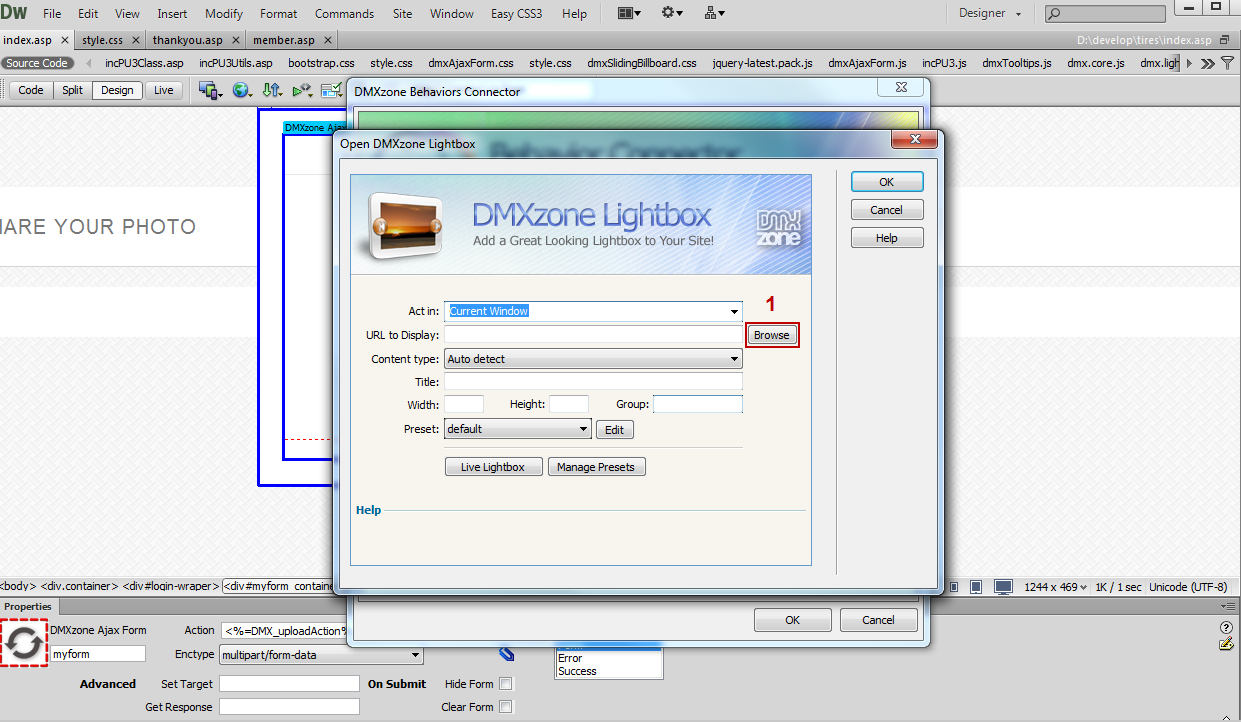Screen dimensions: 1241x722
Task: Open the Easy CSS3 menu
Action: [517, 14]
